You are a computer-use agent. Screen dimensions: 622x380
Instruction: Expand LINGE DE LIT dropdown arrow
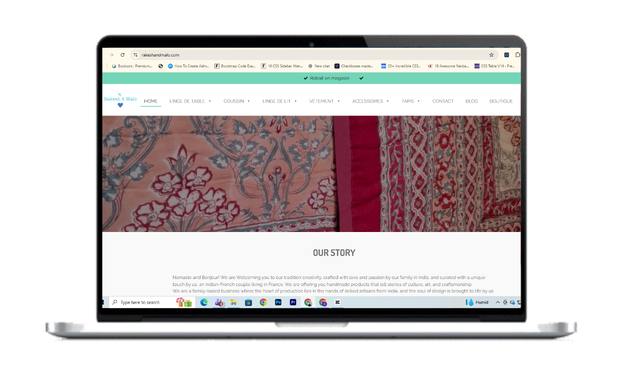pyautogui.click(x=296, y=101)
